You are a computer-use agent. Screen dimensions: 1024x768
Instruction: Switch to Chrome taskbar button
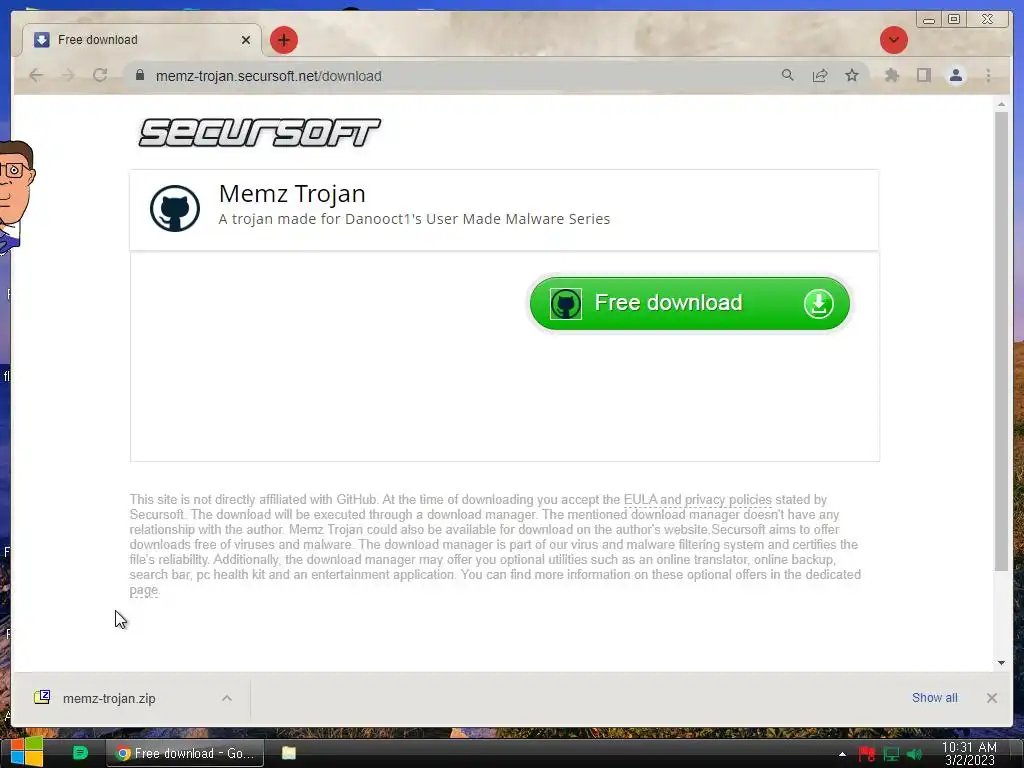tap(185, 753)
